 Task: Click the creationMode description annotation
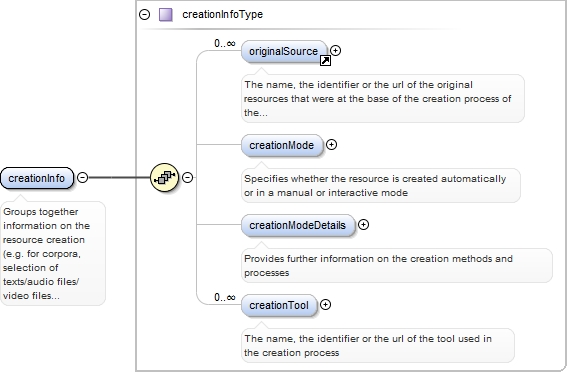(x=381, y=185)
